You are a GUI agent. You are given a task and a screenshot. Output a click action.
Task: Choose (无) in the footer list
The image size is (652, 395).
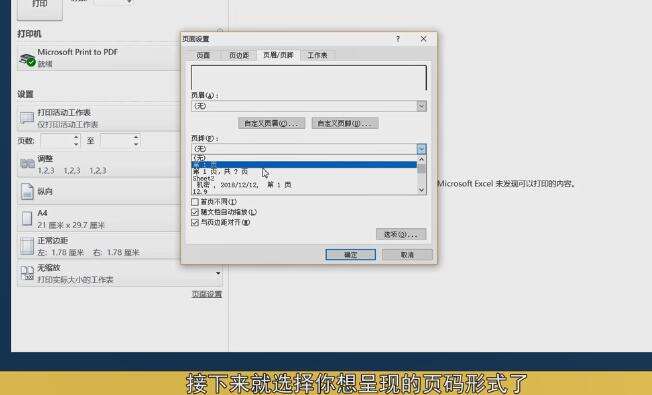[x=304, y=158]
